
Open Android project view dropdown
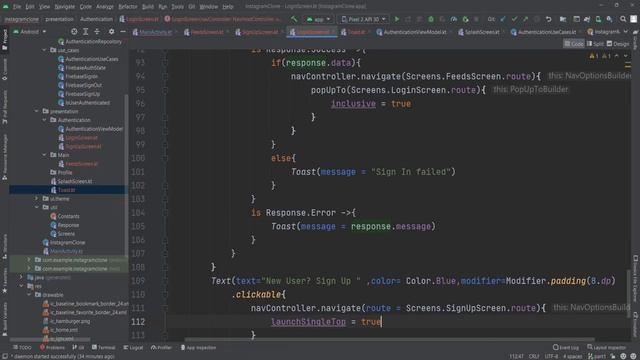(x=29, y=31)
